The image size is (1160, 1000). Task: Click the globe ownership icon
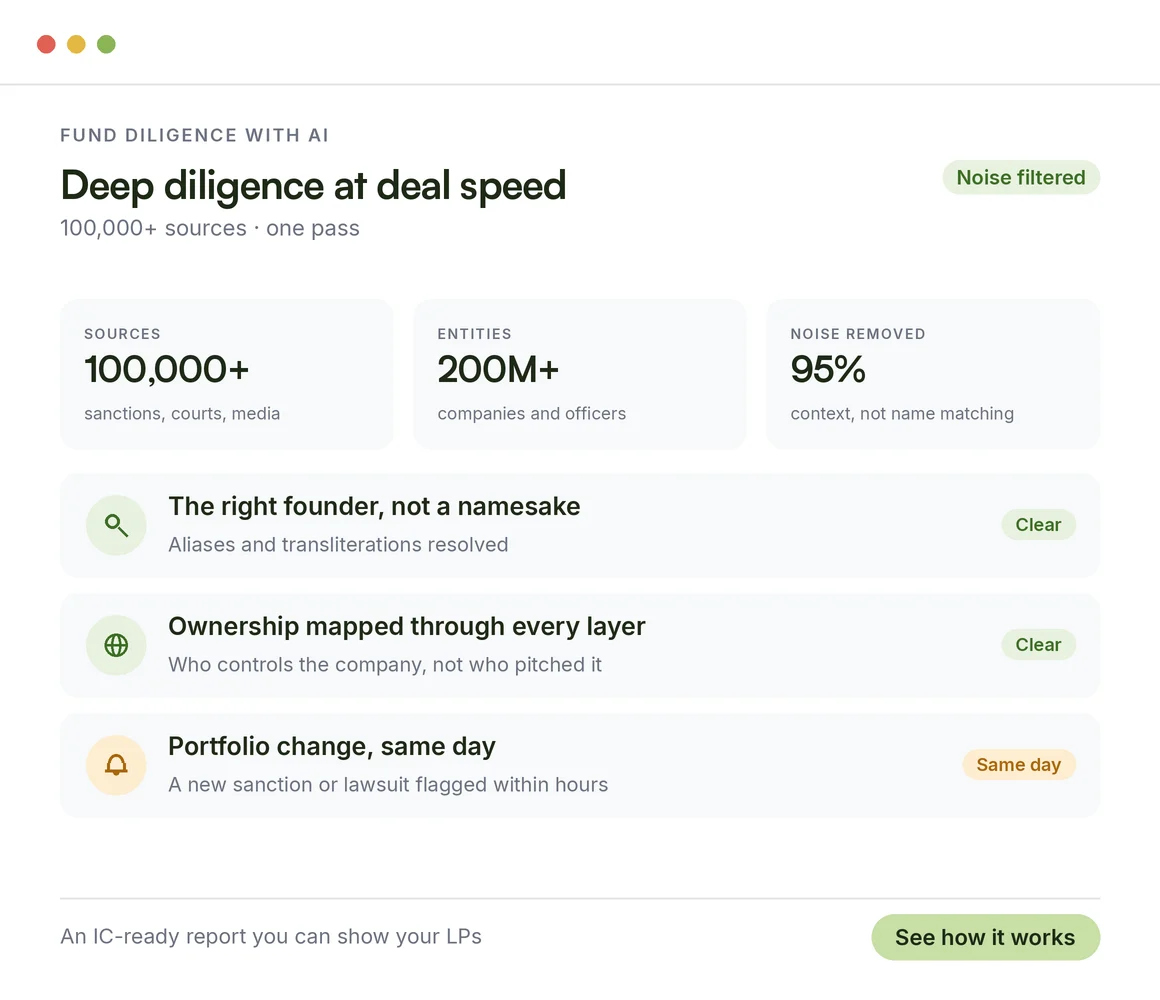click(116, 645)
